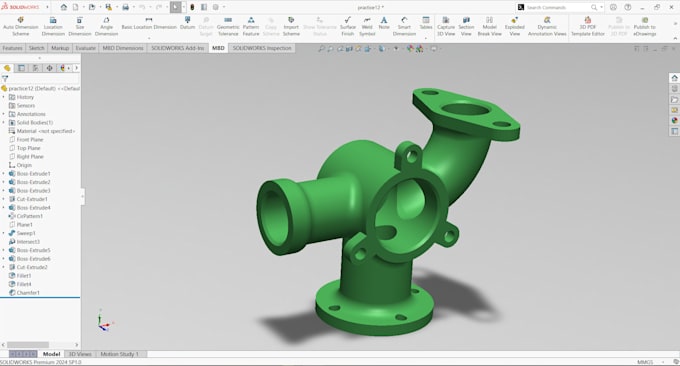Screen dimensions: 680x366
Task: Open the Save dropdown arrow
Action: coord(117,7)
